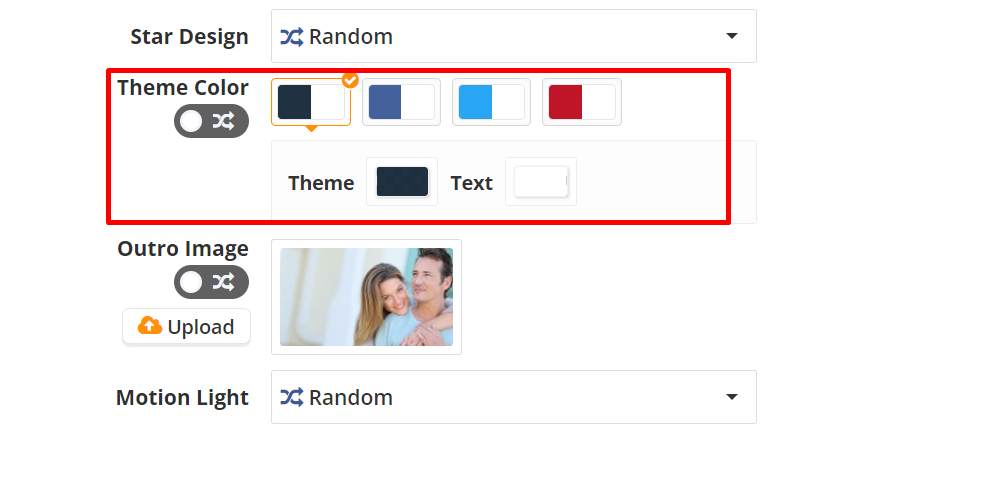
Task: Toggle random switch knob for Outro Image
Action: point(191,282)
